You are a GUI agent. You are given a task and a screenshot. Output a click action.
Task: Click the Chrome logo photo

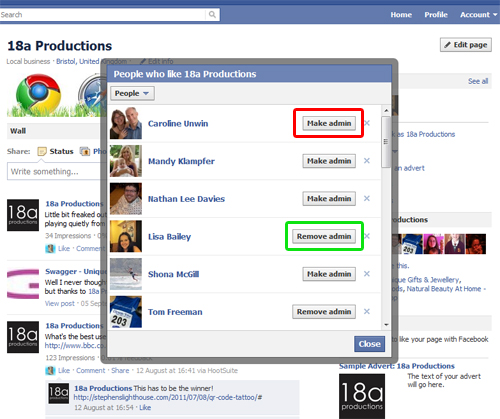click(x=38, y=94)
